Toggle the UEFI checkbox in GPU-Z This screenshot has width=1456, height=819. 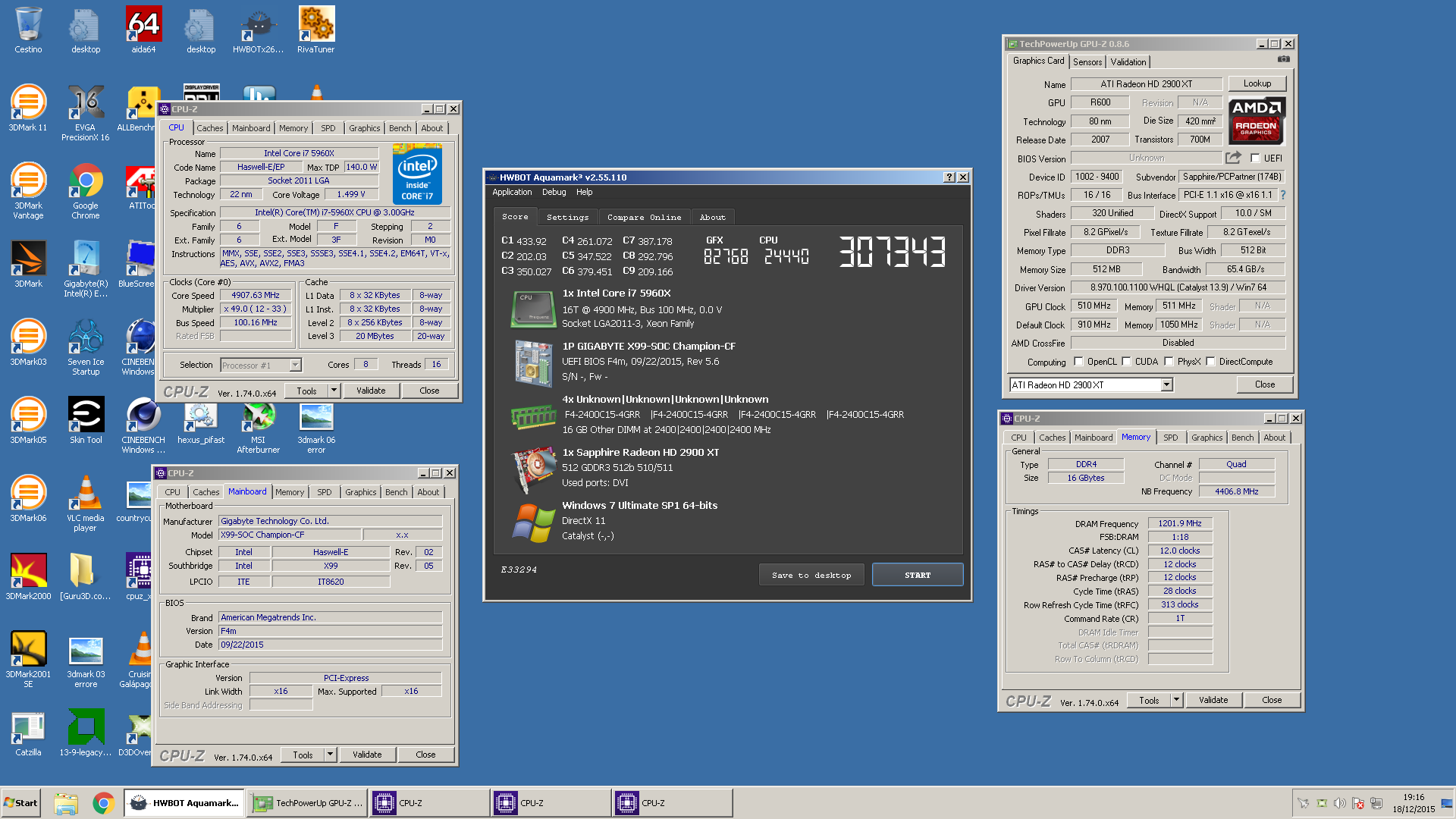click(x=1255, y=158)
